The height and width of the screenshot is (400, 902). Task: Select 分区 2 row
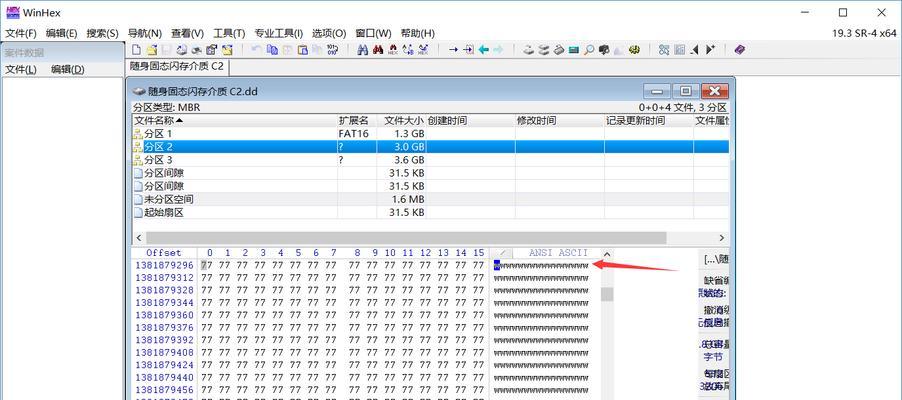tap(430, 147)
